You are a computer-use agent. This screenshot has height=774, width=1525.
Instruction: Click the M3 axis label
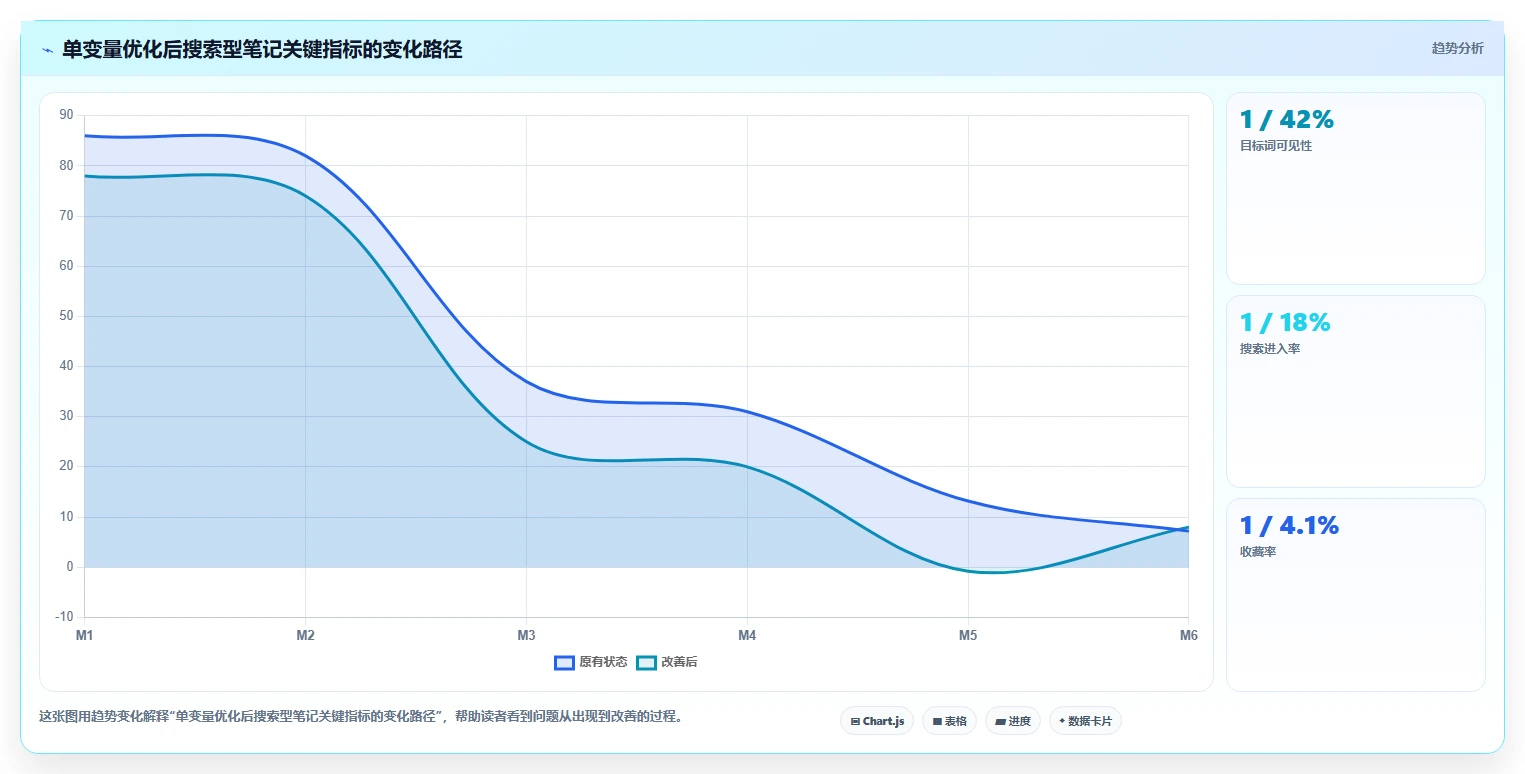526,635
